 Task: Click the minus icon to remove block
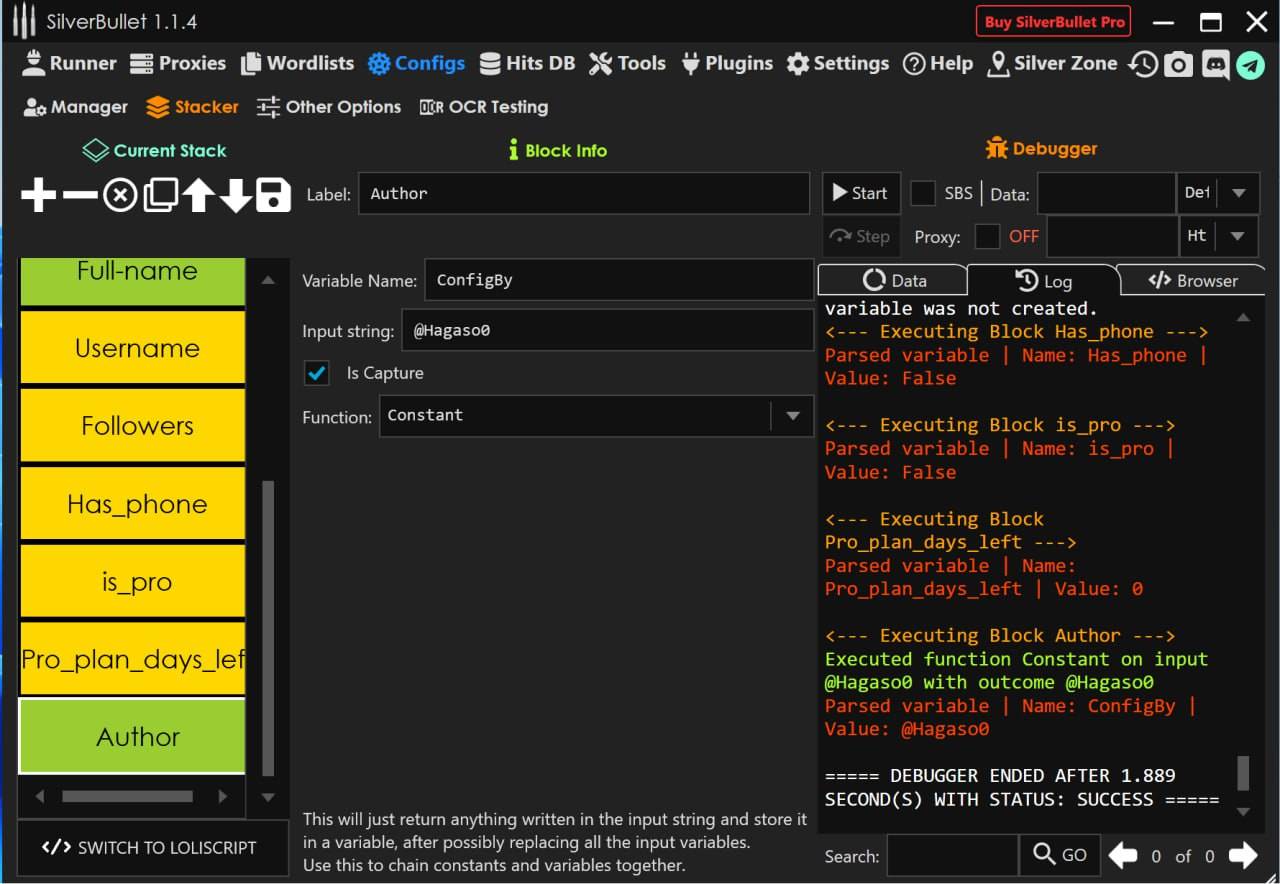pos(80,195)
